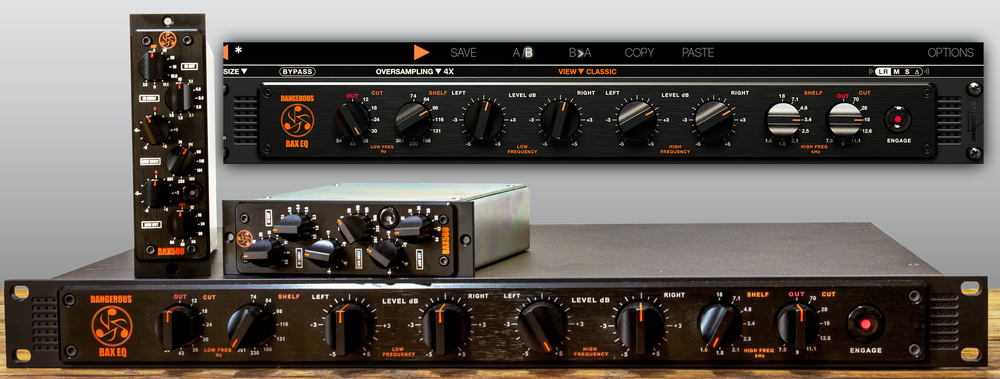1000x379 pixels.
Task: Click the plugin HIGH FREQUENCY left level knob
Action: coord(636,119)
